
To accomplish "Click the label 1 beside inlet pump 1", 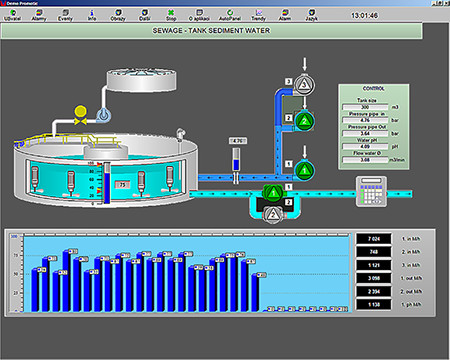I will [289, 164].
